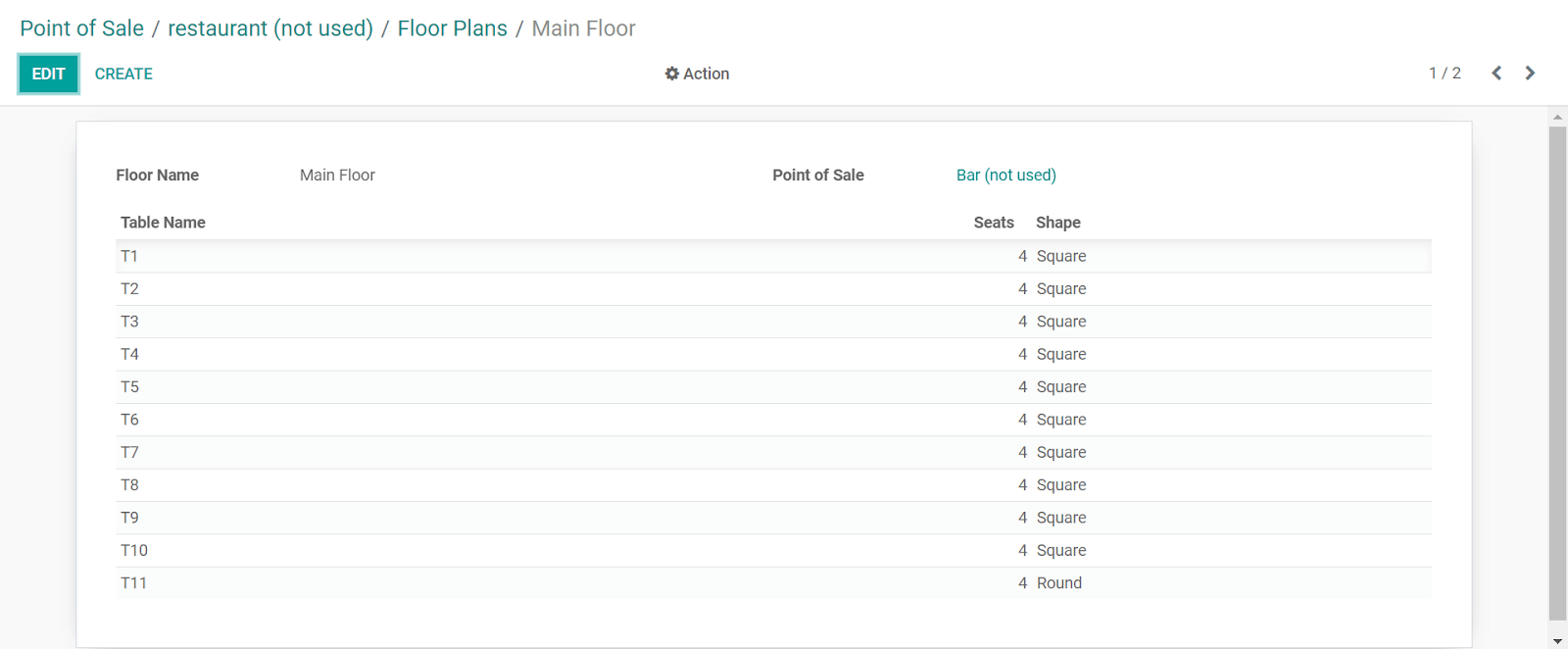
Task: Open table row T1
Action: click(773, 257)
